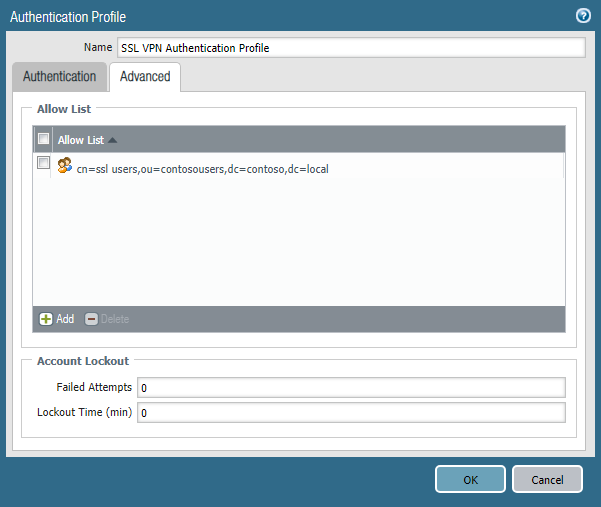Open the help question mark icon

[583, 16]
